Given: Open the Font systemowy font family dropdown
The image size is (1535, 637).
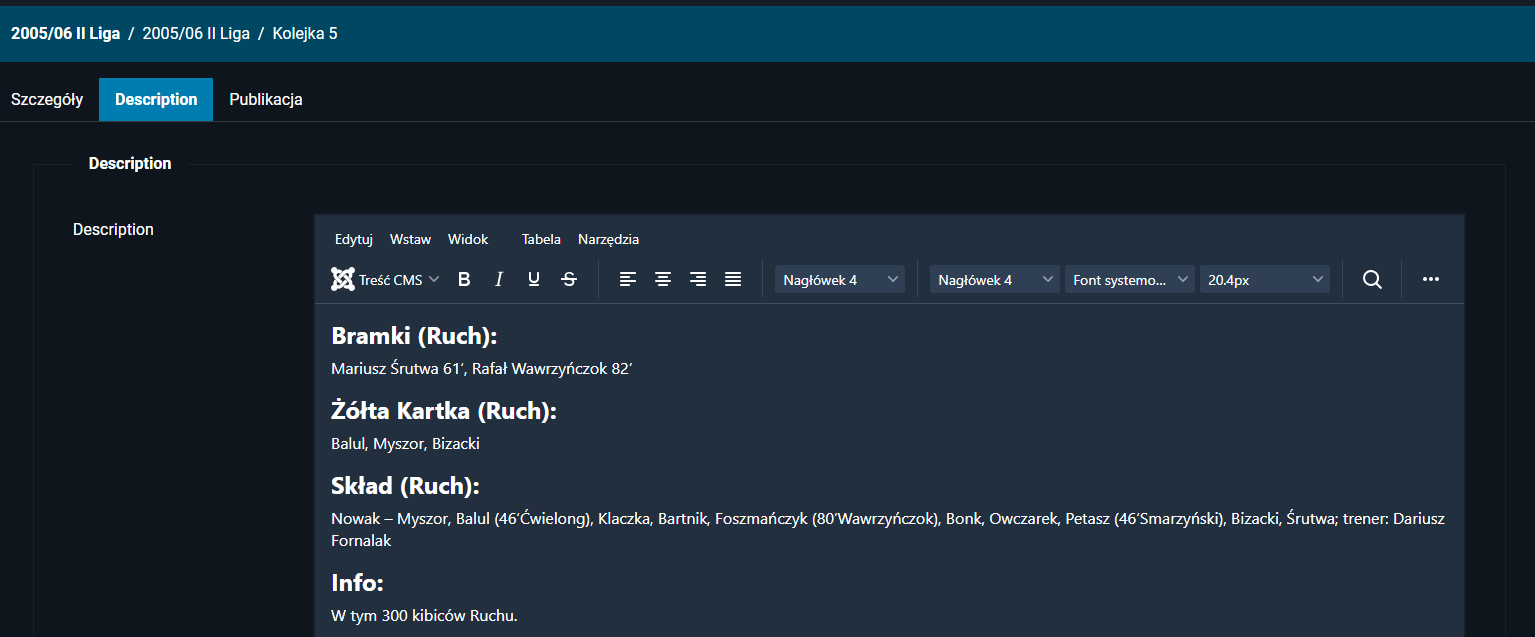Looking at the screenshot, I should [x=1130, y=280].
